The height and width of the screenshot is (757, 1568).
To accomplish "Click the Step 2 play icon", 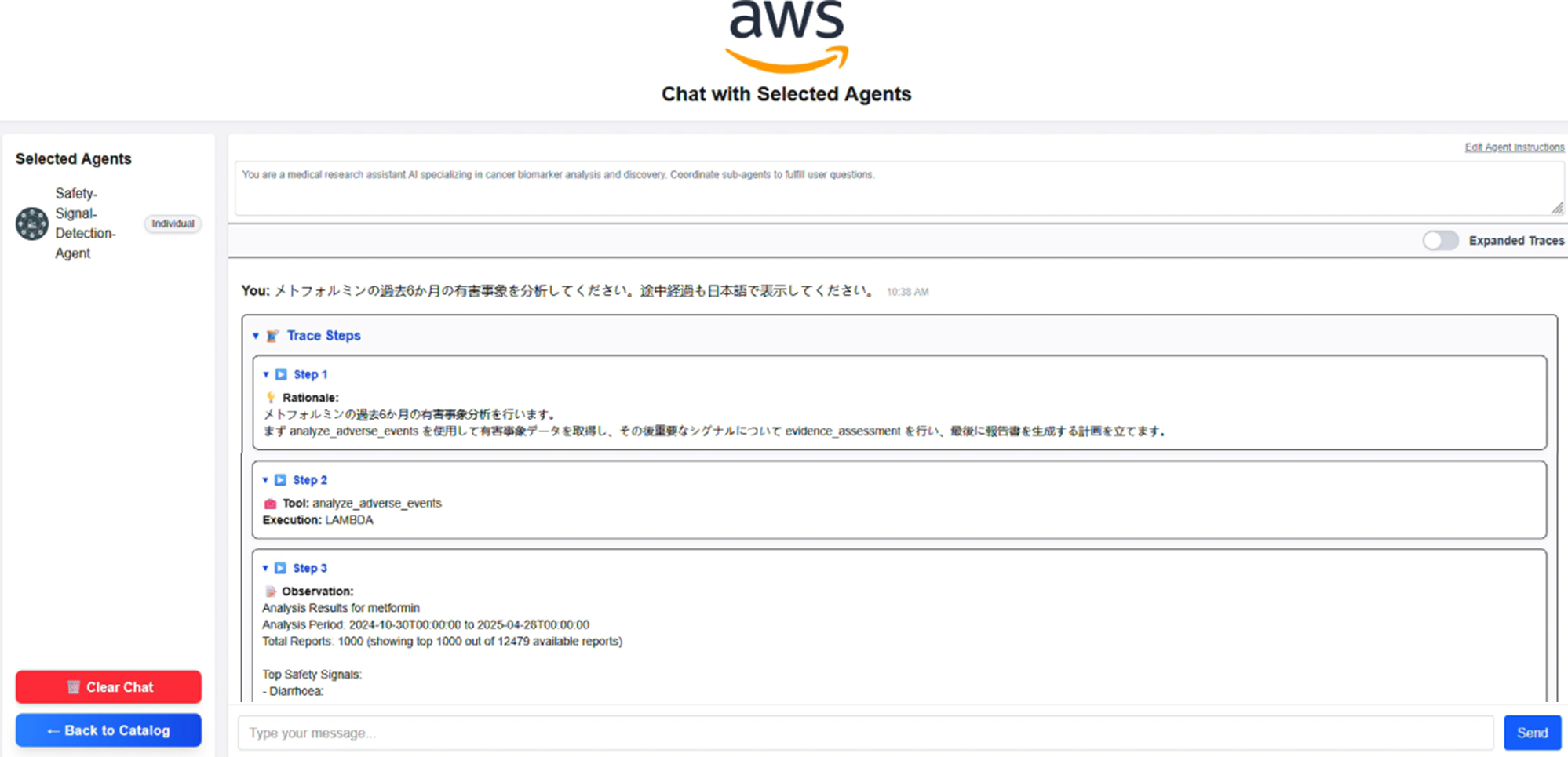I will pyautogui.click(x=280, y=480).
